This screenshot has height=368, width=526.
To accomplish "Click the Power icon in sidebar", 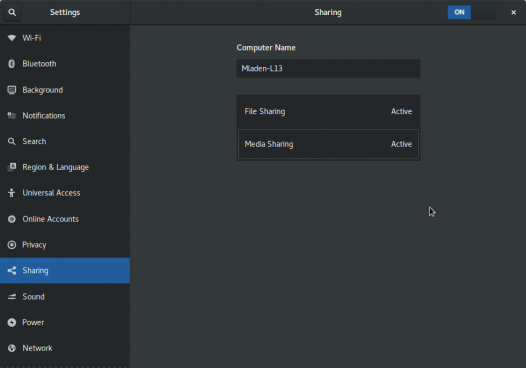I will (12, 322).
